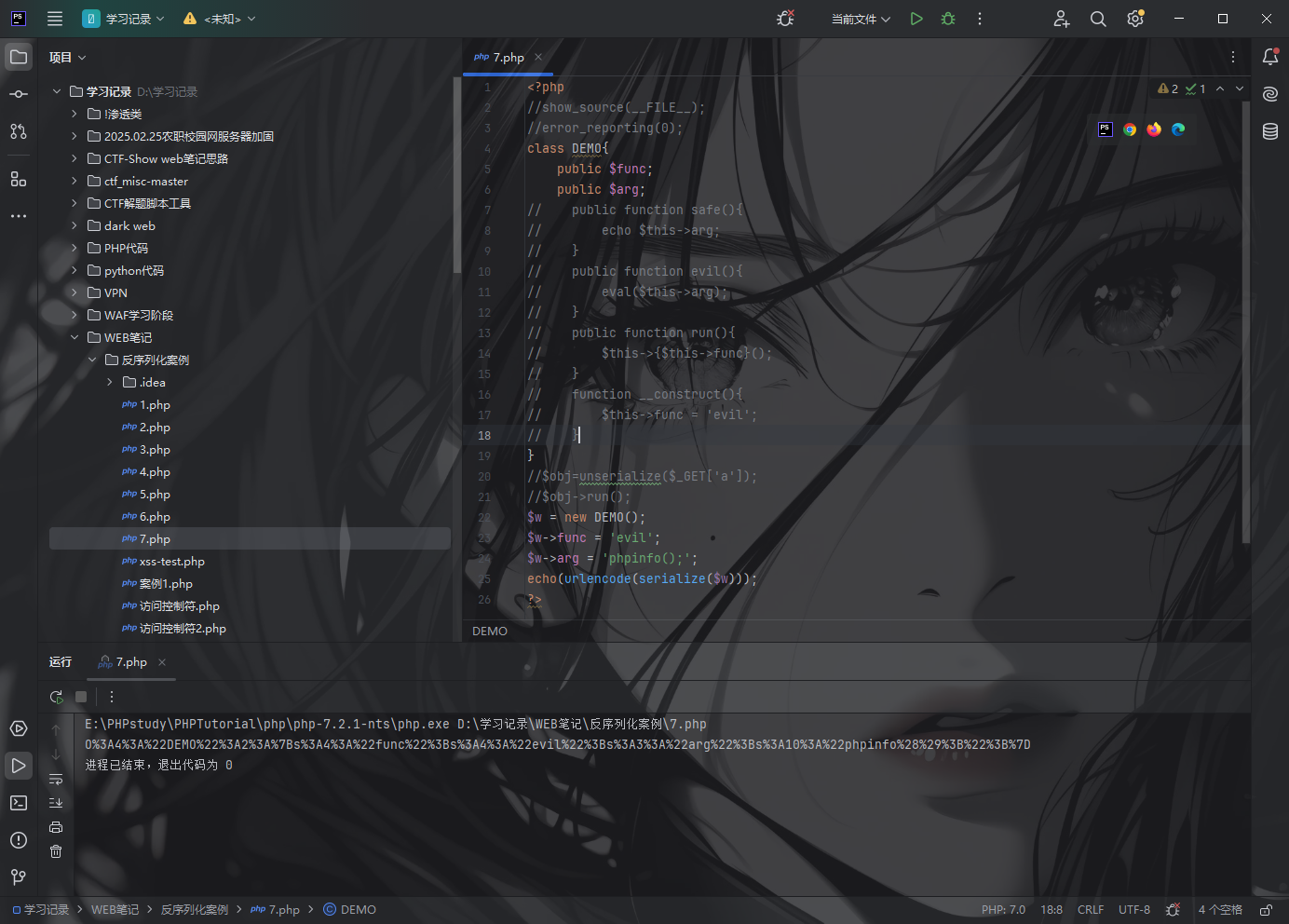
Task: Open warnings inspection widget
Action: [x=1181, y=88]
